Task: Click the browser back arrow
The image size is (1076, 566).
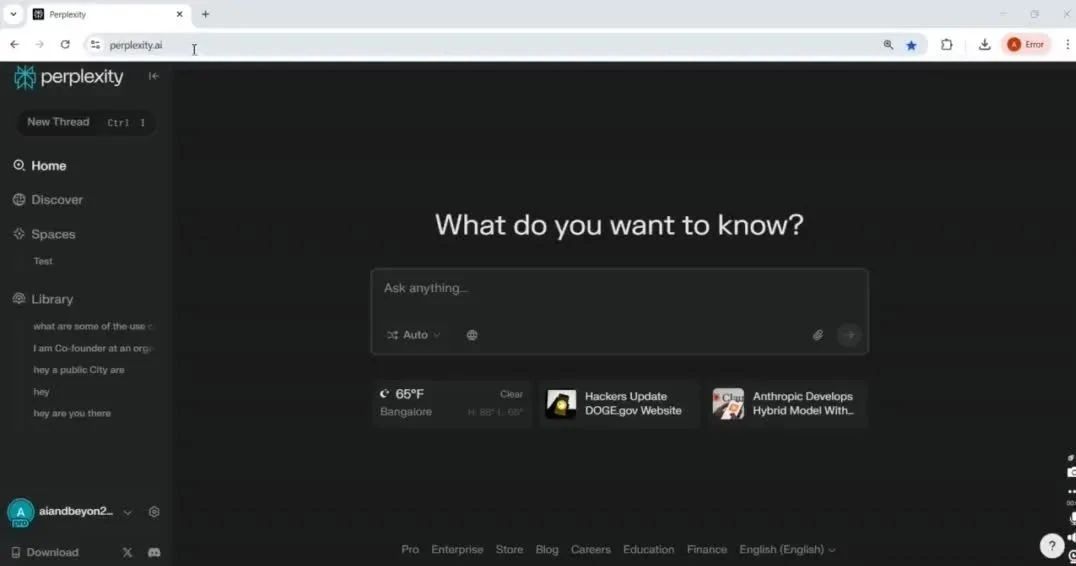Action: click(x=14, y=45)
